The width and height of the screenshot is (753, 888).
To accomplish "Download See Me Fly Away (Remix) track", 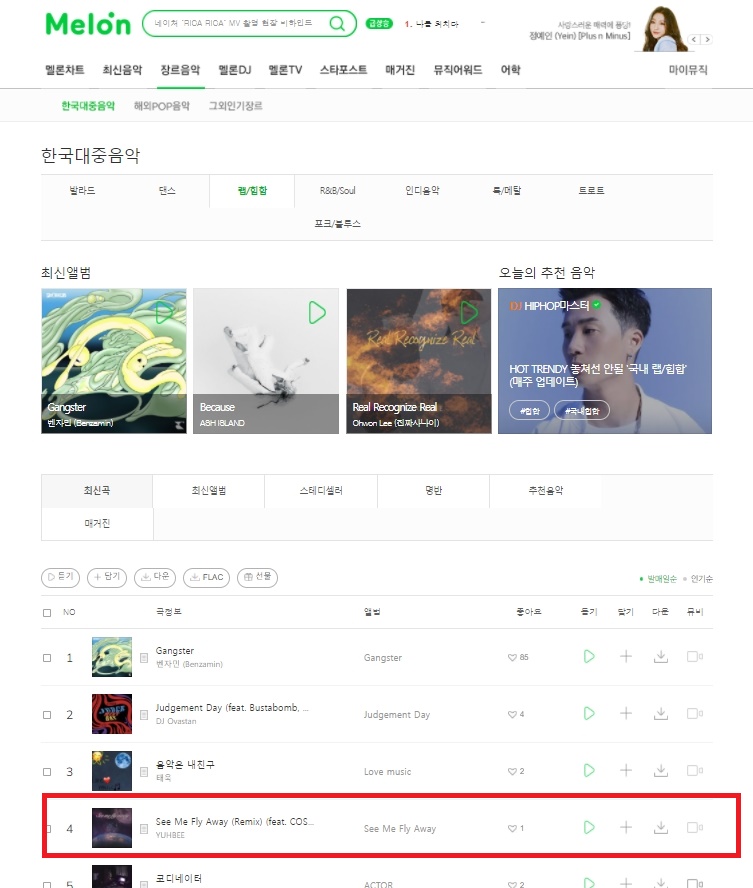I will click(661, 828).
